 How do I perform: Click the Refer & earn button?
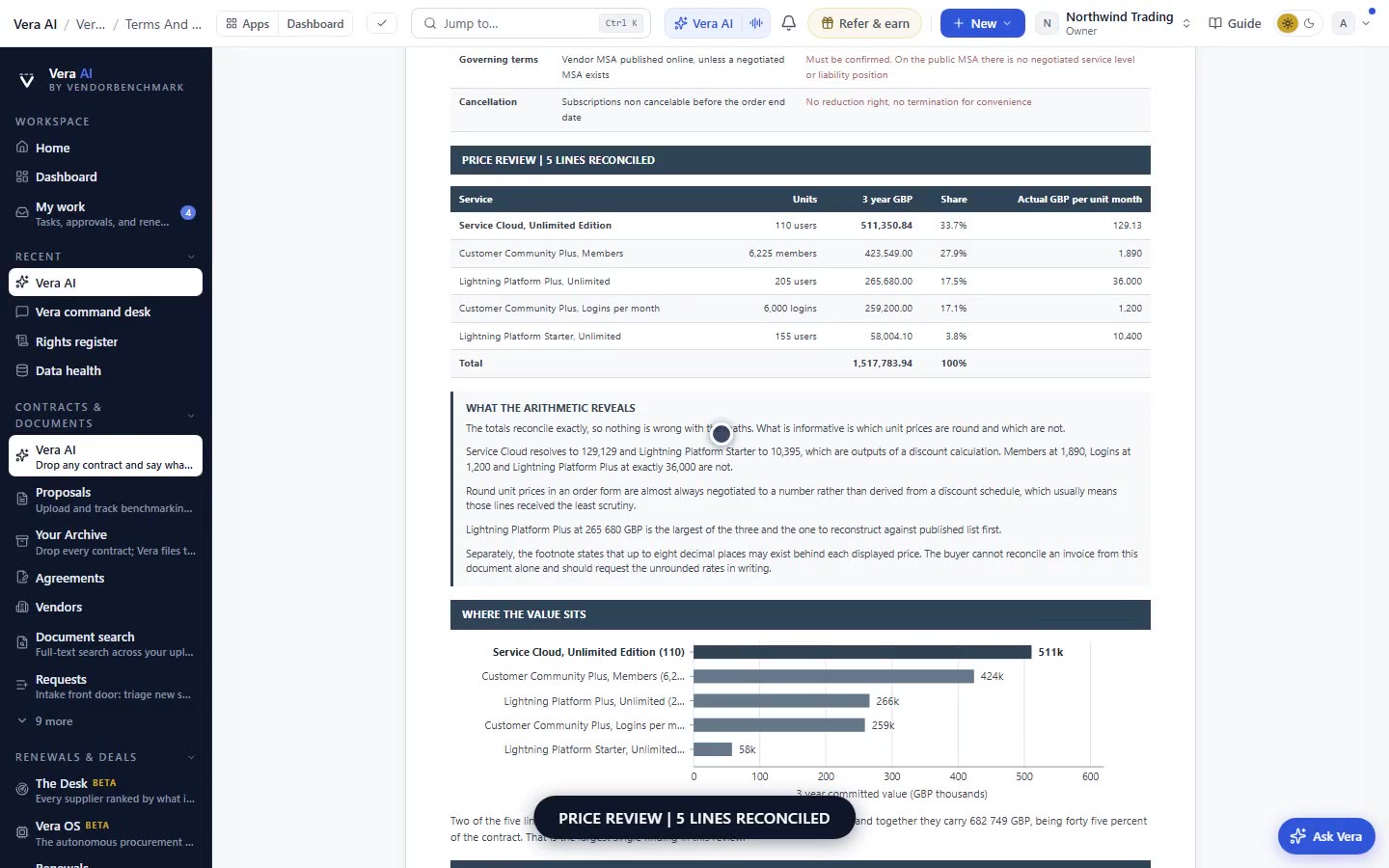(865, 23)
